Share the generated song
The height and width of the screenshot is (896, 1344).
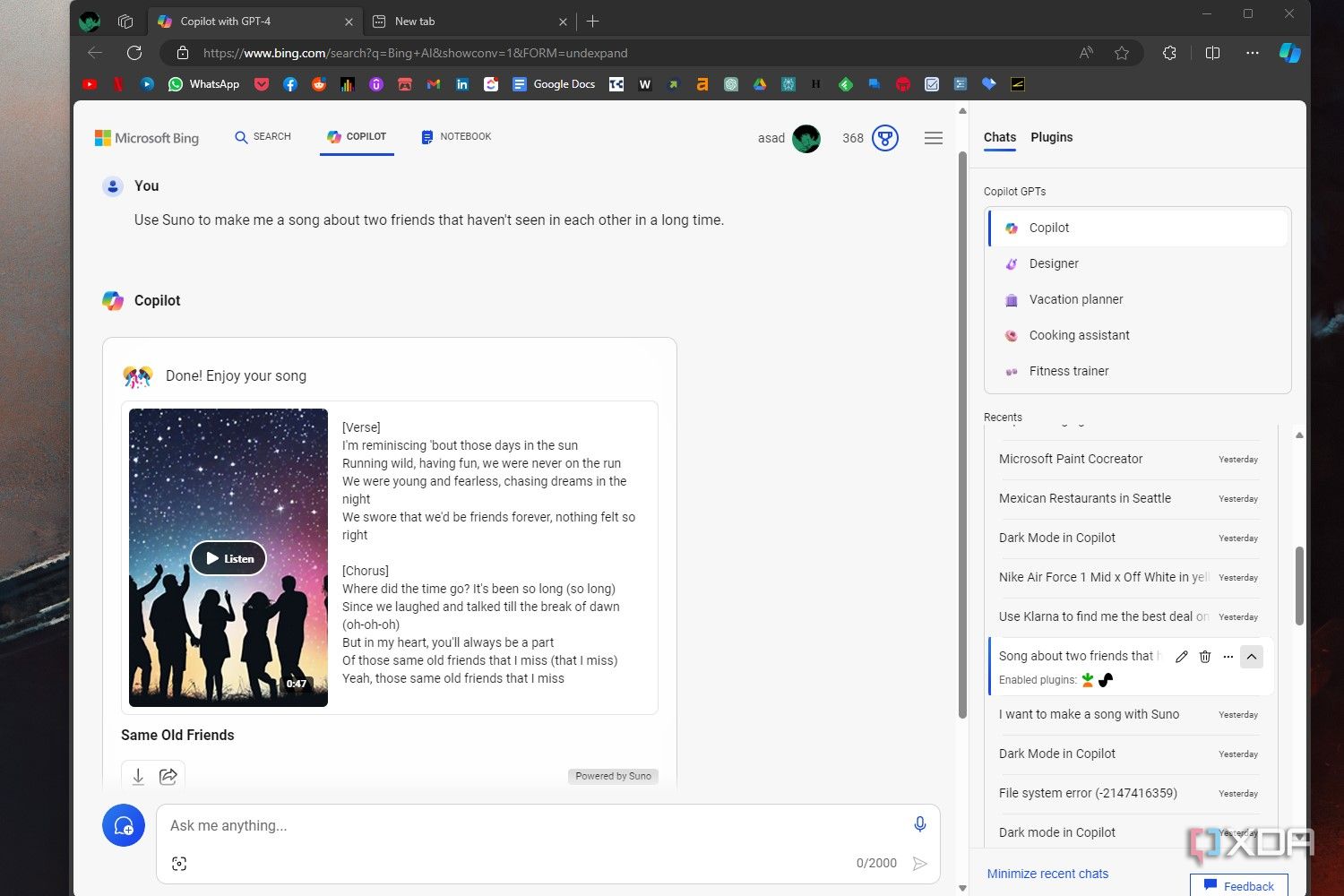pos(168,776)
